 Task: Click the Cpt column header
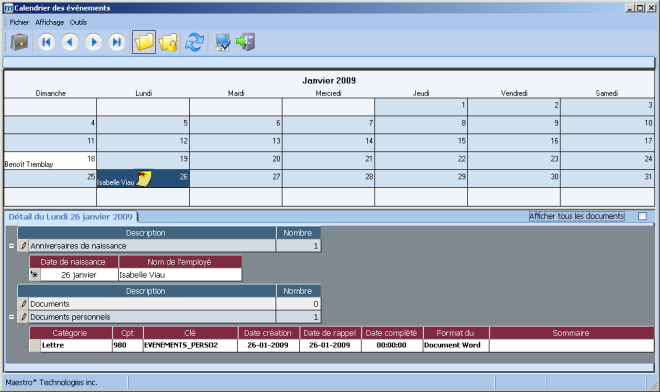(x=128, y=333)
